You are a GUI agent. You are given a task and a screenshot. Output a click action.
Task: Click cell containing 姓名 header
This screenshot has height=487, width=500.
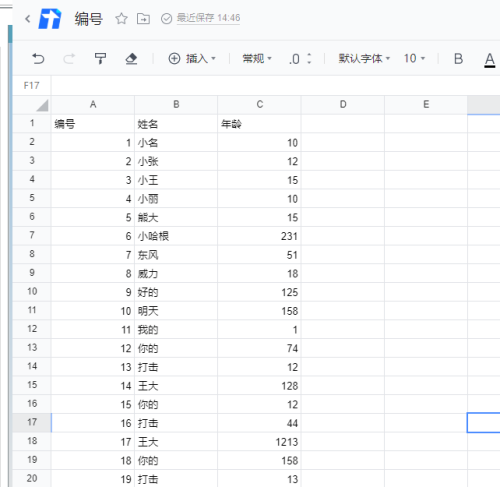176,124
